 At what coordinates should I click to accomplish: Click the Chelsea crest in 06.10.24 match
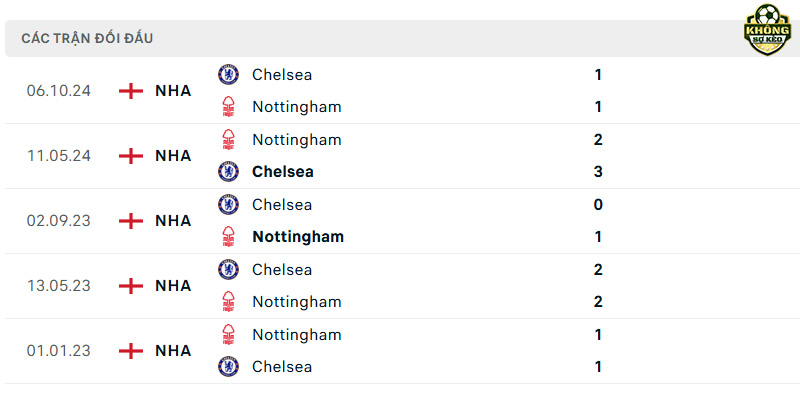coord(228,74)
